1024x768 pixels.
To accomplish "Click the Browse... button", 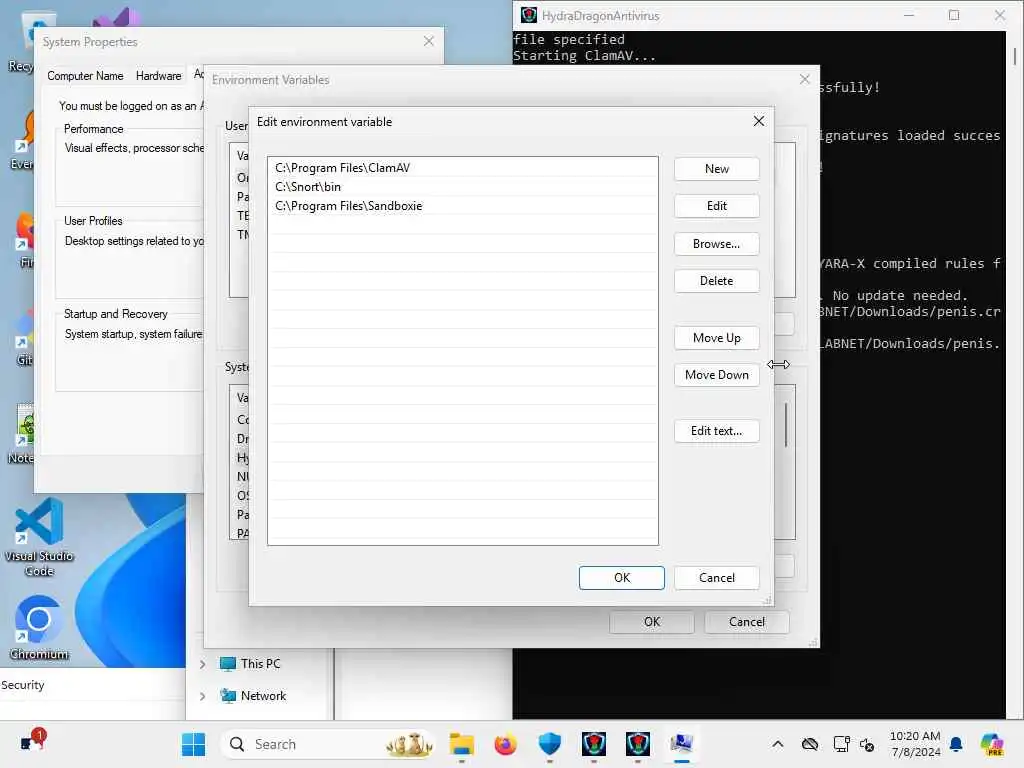I will click(716, 244).
